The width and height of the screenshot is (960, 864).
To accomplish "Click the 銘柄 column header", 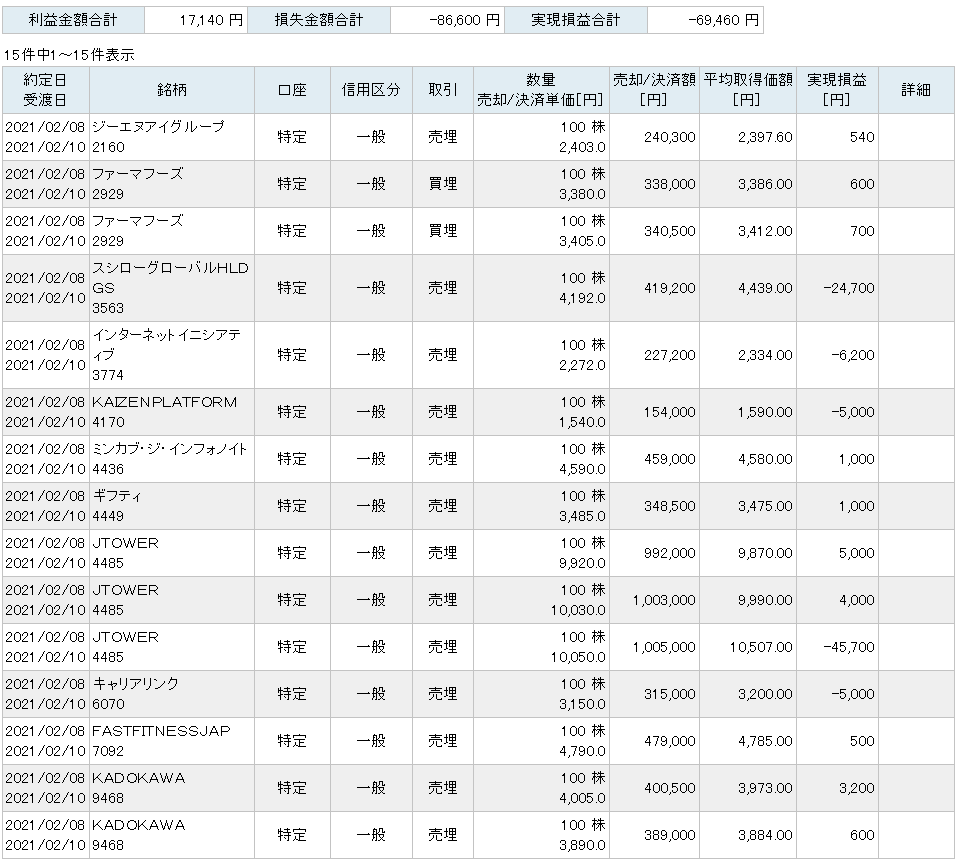I will 171,90.
